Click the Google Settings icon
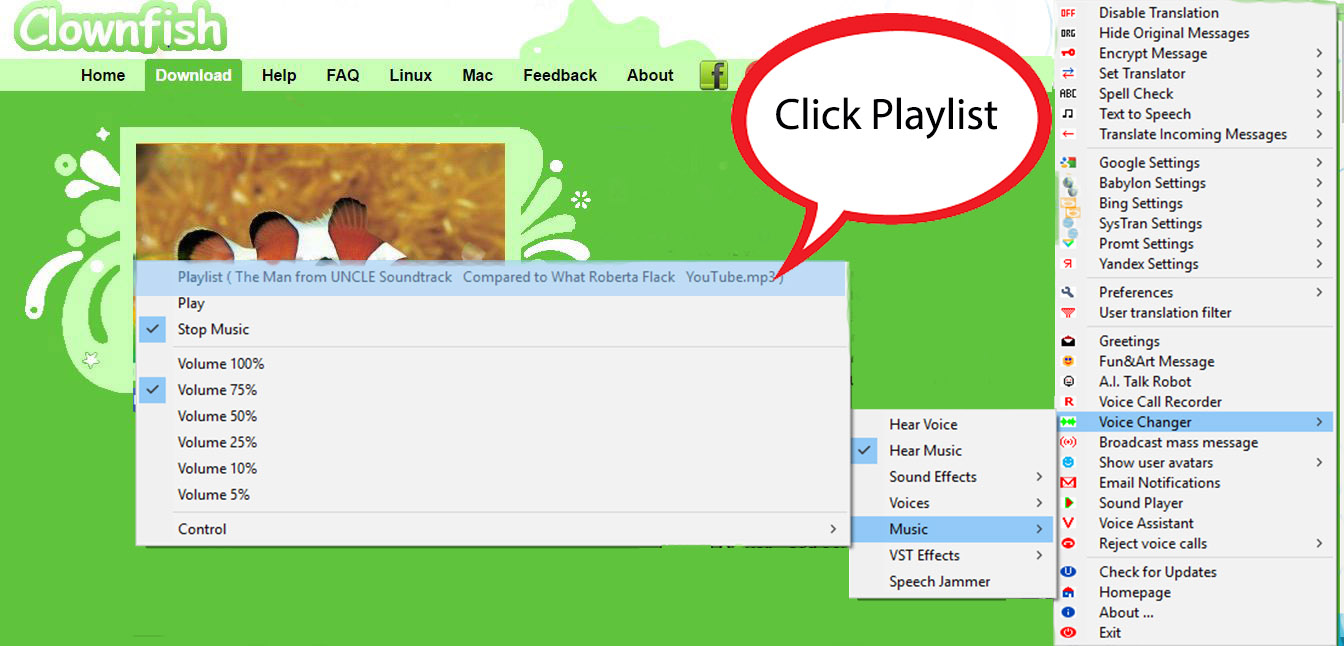This screenshot has width=1344, height=646. tap(1068, 162)
